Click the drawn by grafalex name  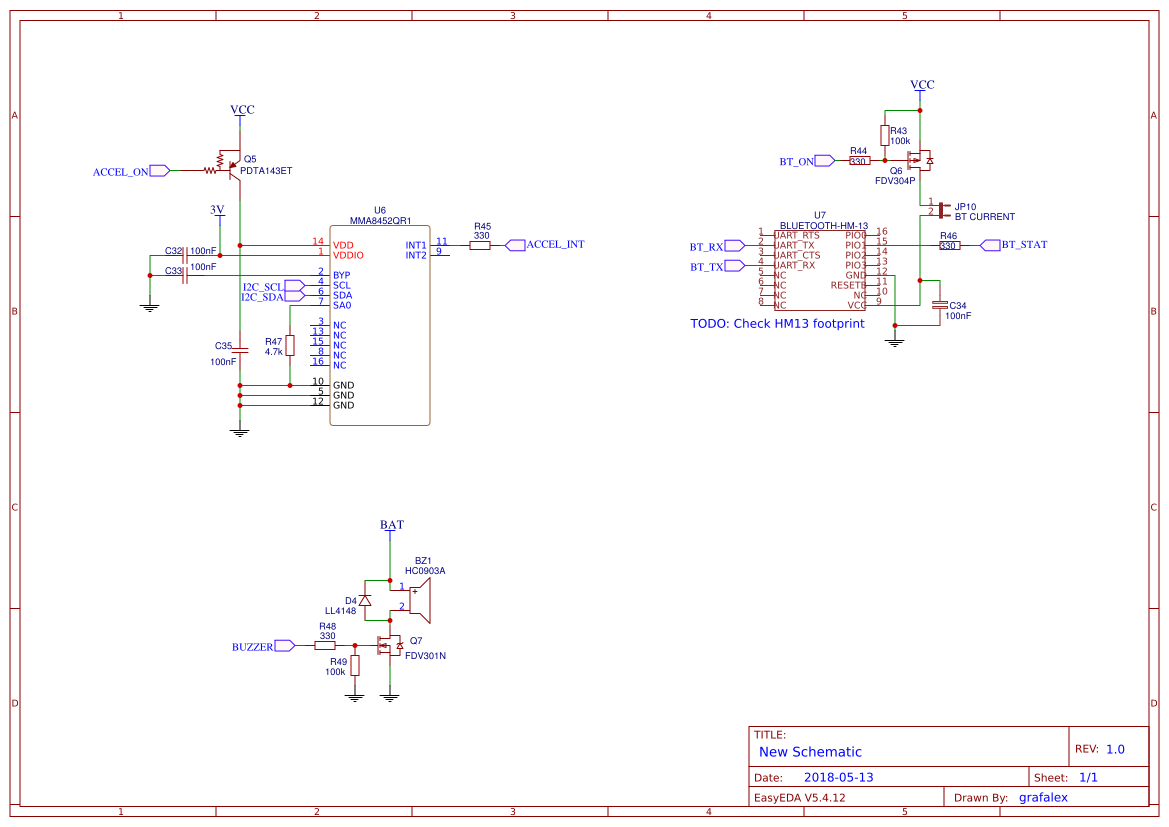click(x=1044, y=797)
